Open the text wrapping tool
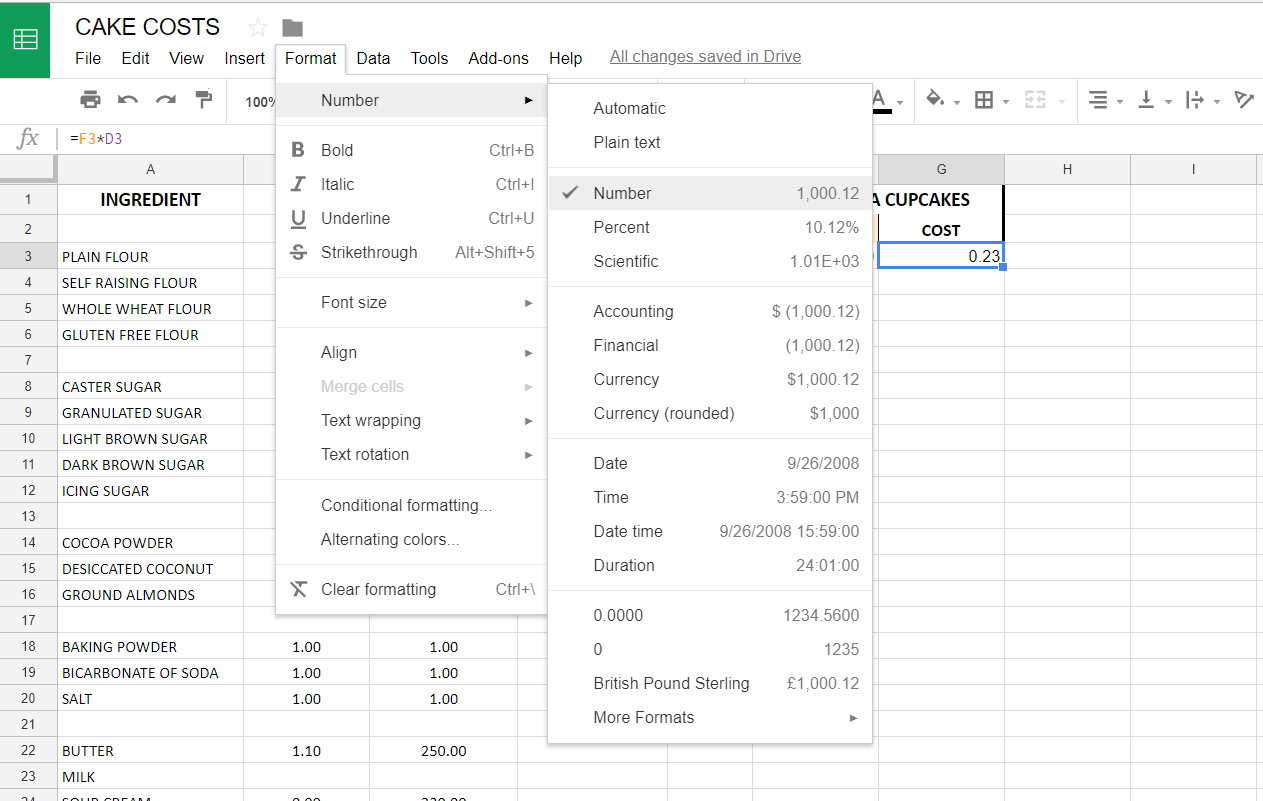This screenshot has width=1263, height=801. tap(1194, 100)
